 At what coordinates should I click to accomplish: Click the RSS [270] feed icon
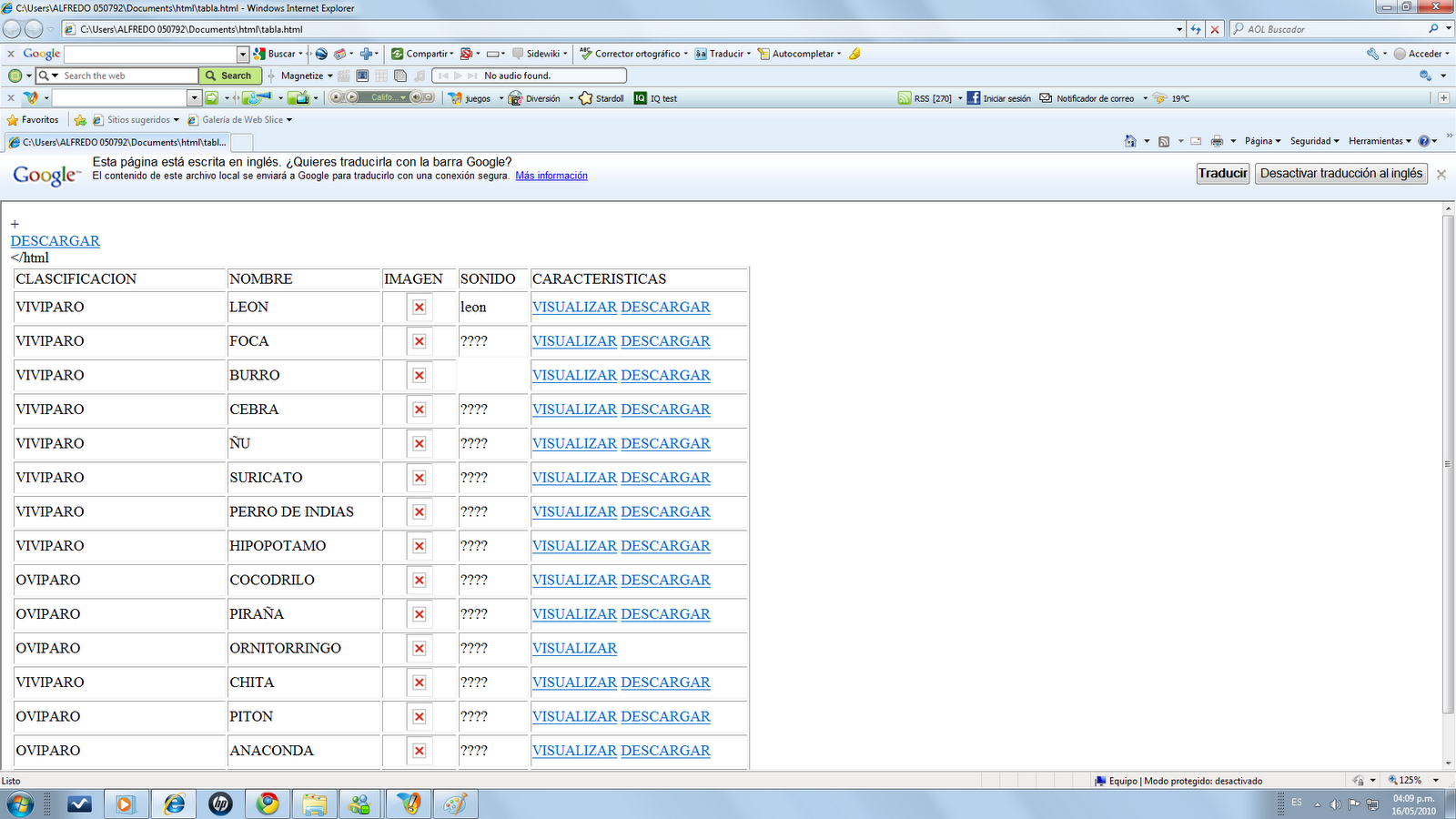pos(905,98)
